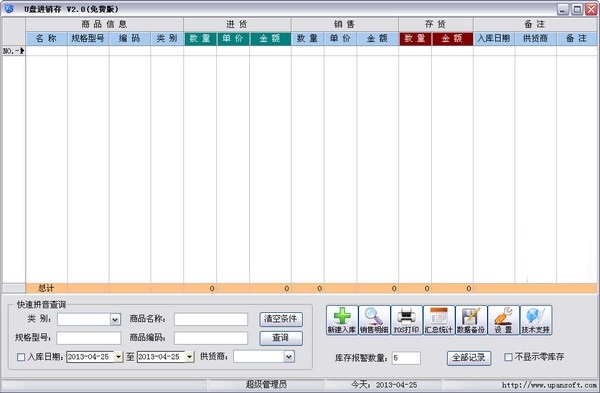Click the 清空条件 button
The height and width of the screenshot is (393, 600).
click(281, 319)
